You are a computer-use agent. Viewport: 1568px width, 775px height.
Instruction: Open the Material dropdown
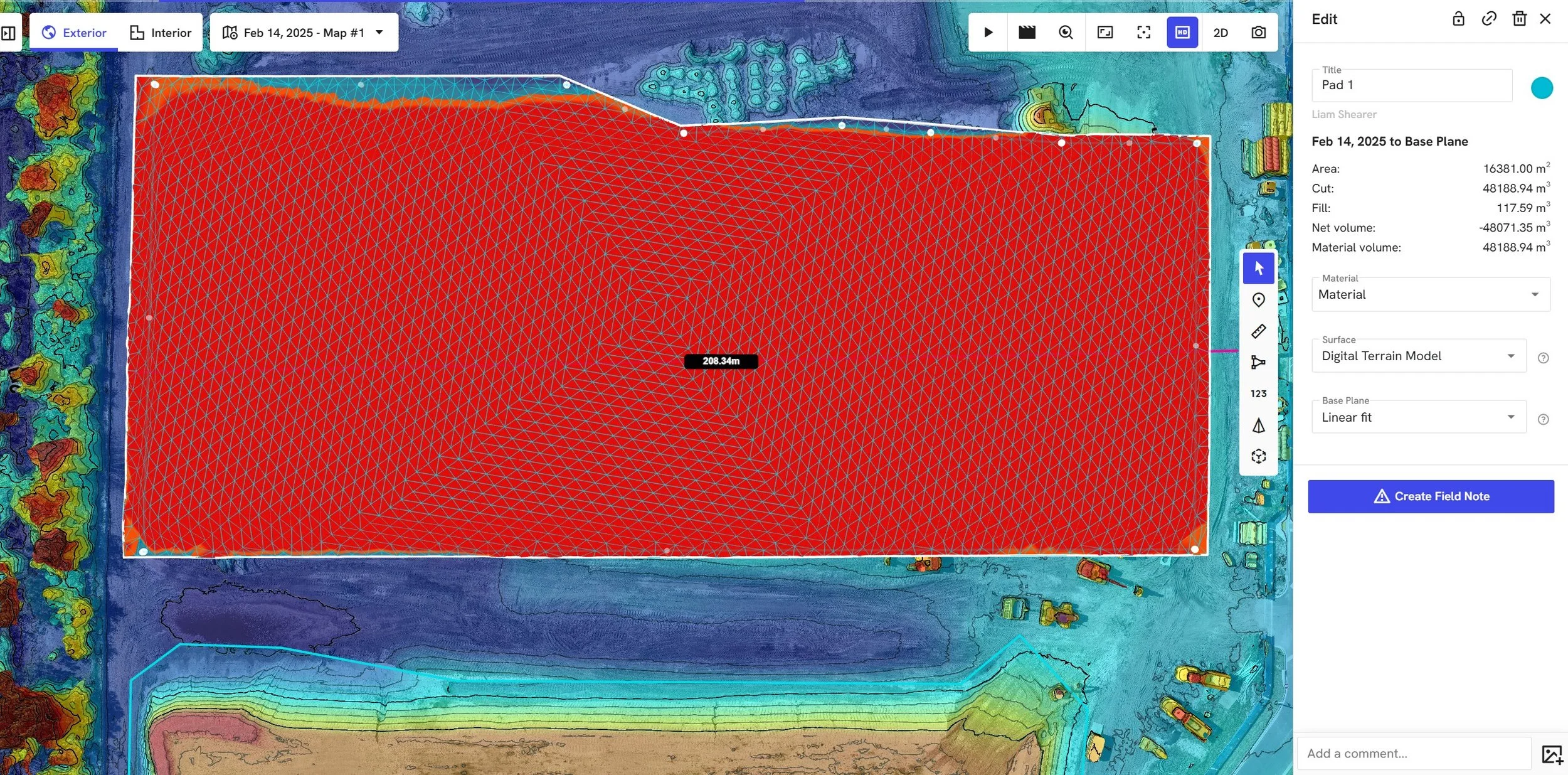pos(1534,294)
